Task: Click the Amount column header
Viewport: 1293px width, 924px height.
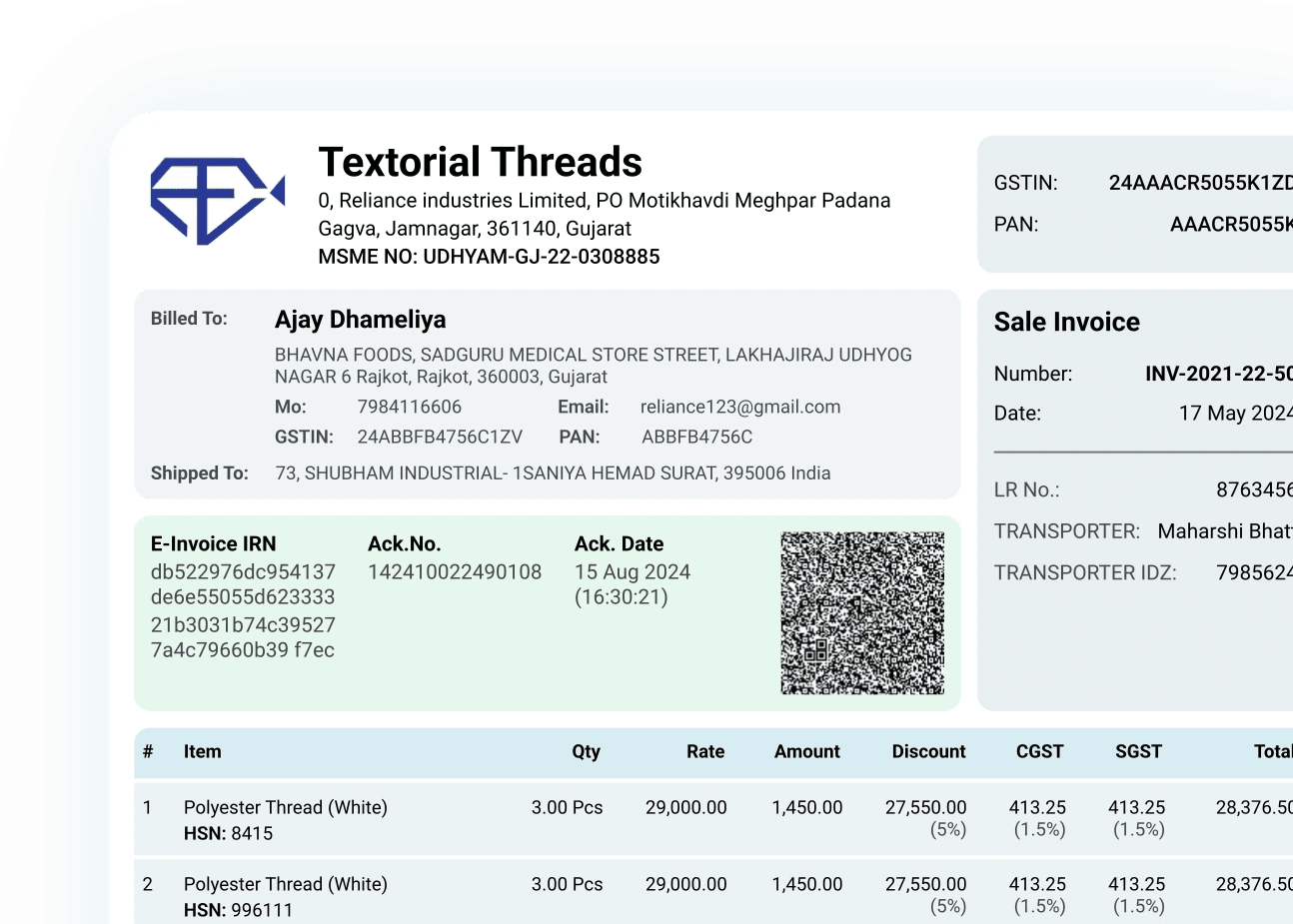Action: point(807,752)
